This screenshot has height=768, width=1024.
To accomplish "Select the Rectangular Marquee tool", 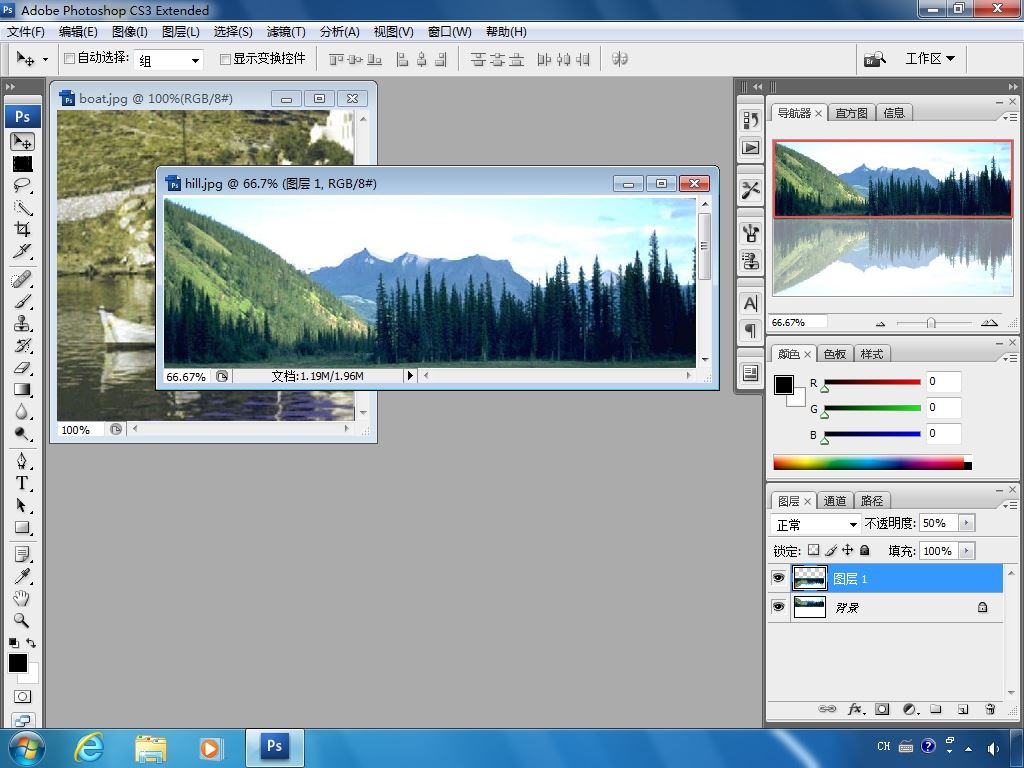I will pyautogui.click(x=22, y=164).
